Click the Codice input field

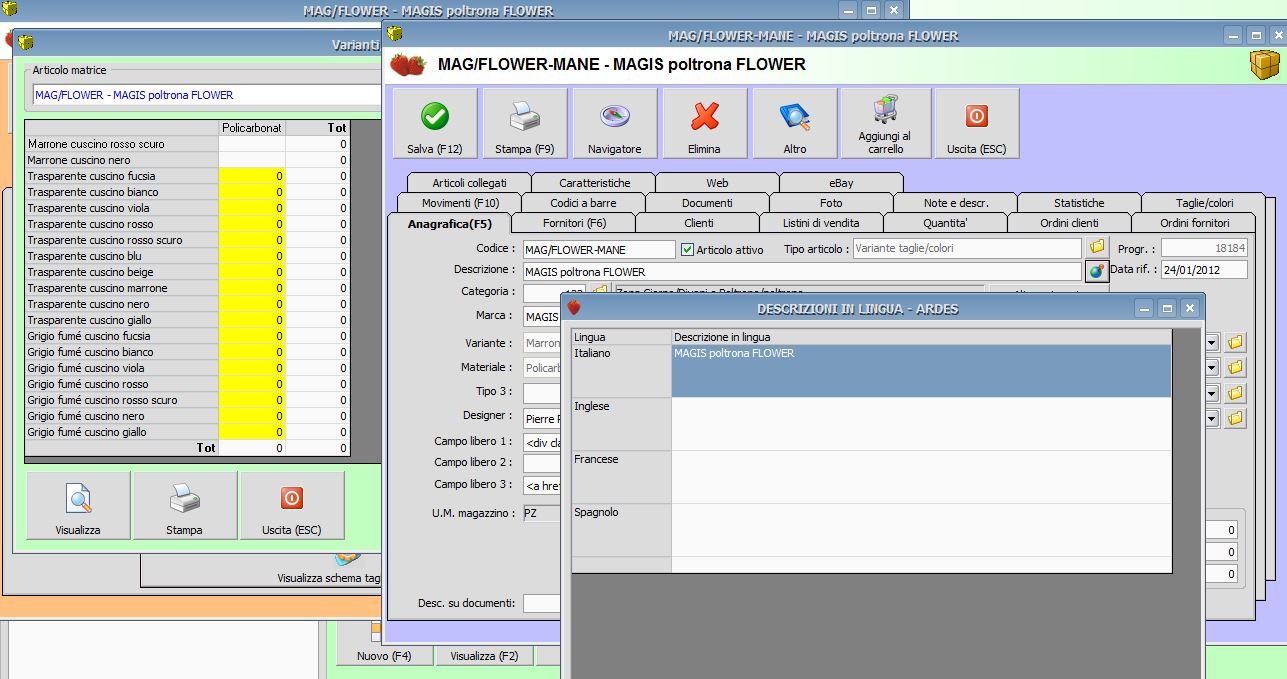[x=599, y=249]
